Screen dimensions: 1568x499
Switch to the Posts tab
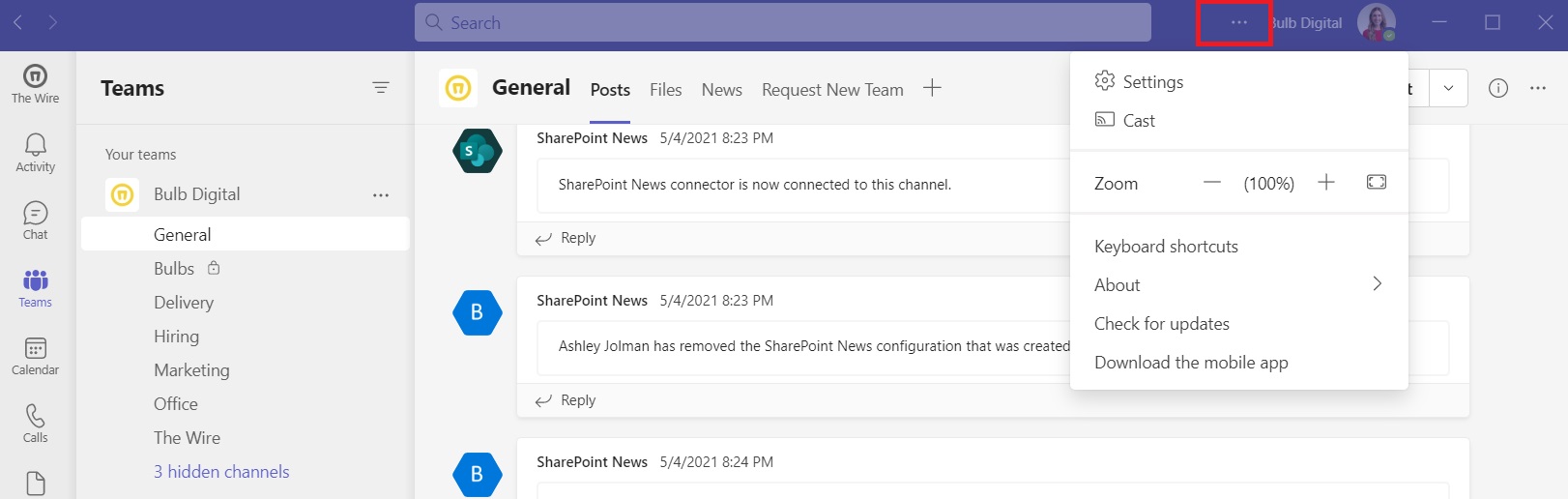(610, 89)
